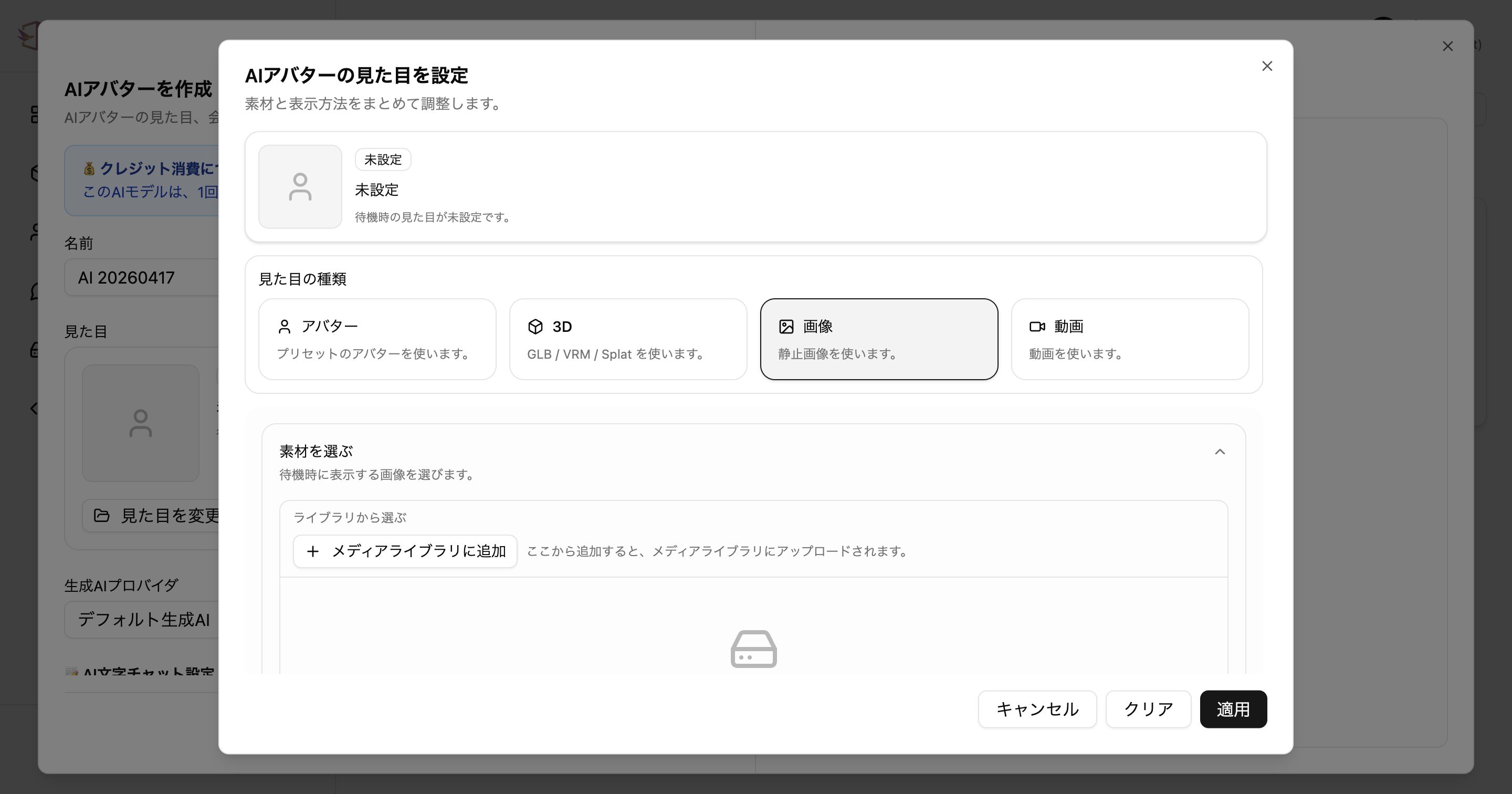Click the 見た目の種類 heading
This screenshot has width=1512, height=794.
[x=302, y=279]
